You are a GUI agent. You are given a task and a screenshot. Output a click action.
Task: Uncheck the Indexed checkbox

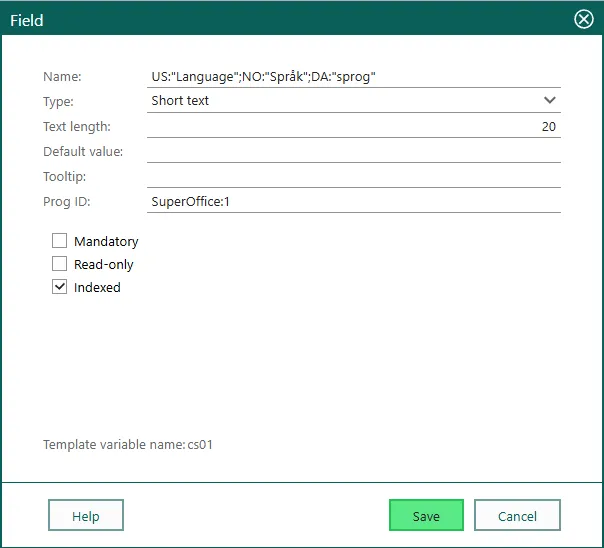pos(60,287)
